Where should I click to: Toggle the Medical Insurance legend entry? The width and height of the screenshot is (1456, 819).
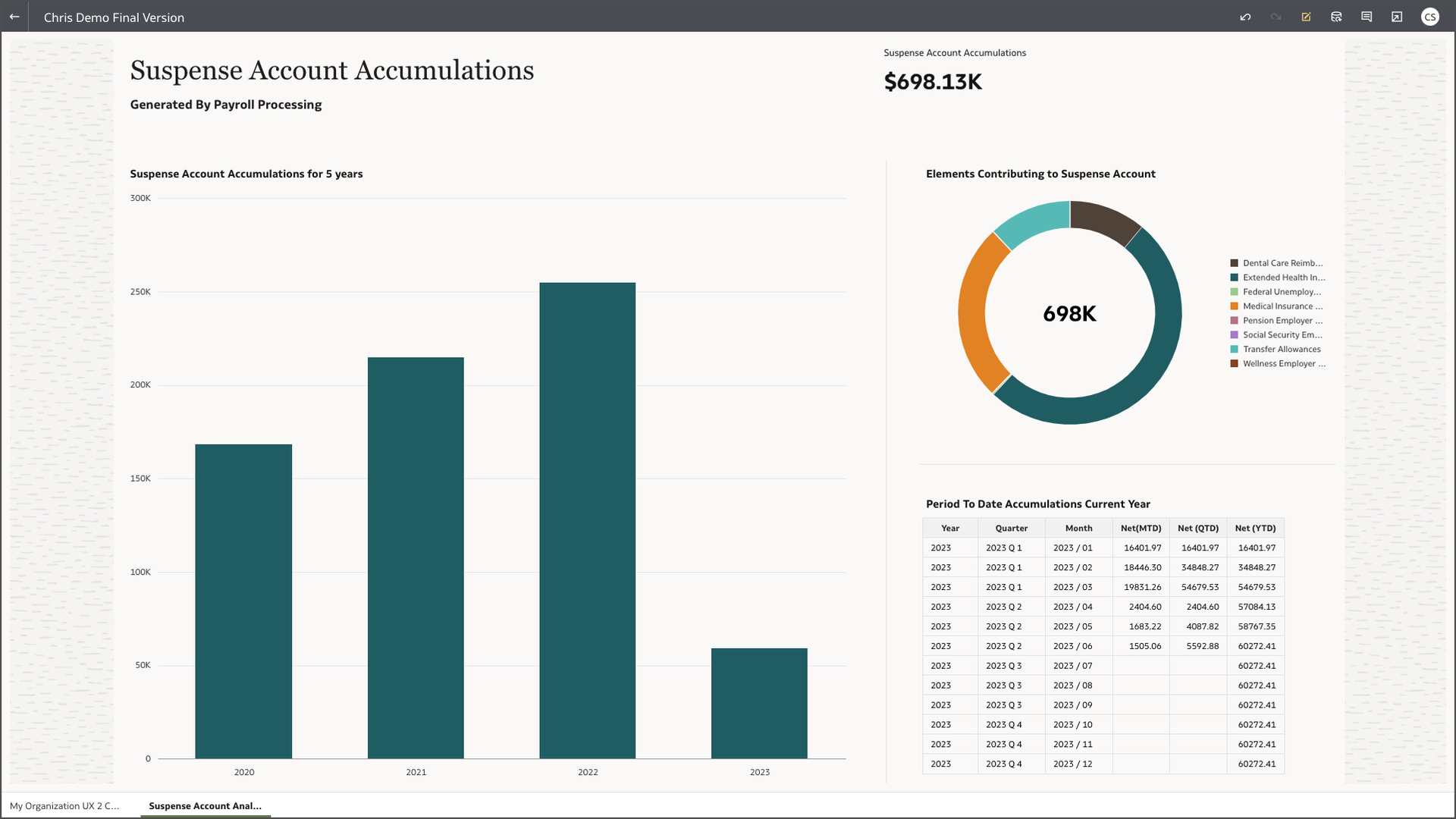pyautogui.click(x=1282, y=306)
